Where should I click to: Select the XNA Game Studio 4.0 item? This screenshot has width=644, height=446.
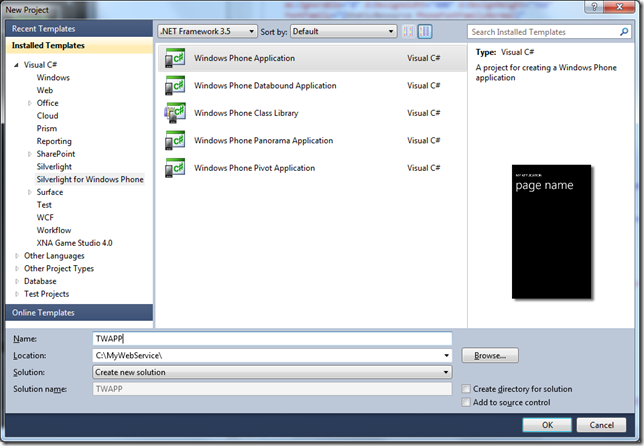pos(74,243)
